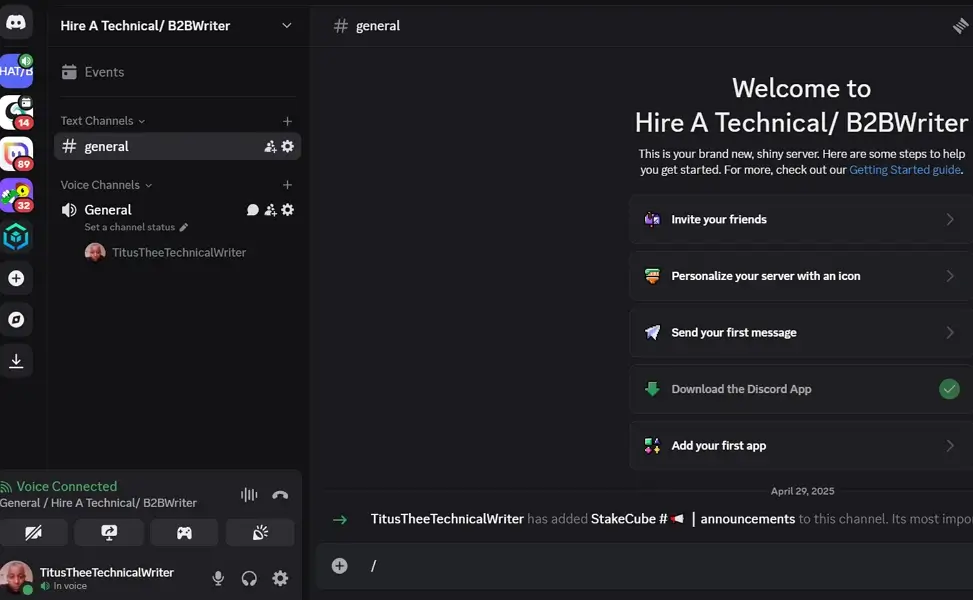Mute the microphone

pos(218,578)
